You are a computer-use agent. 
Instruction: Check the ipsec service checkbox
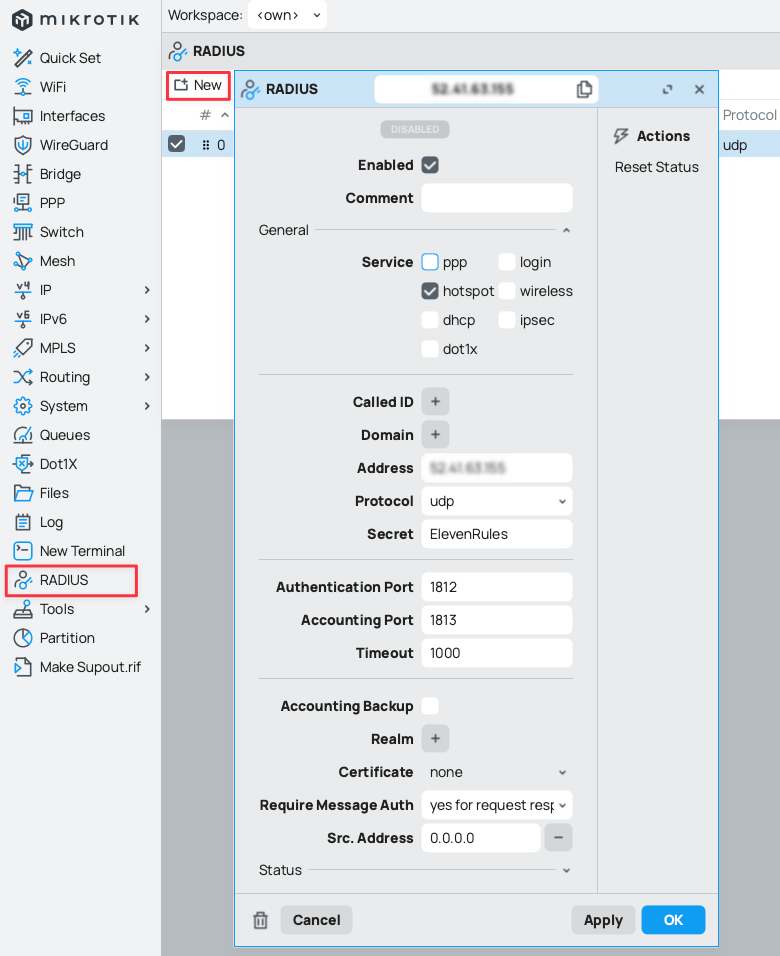click(x=507, y=320)
